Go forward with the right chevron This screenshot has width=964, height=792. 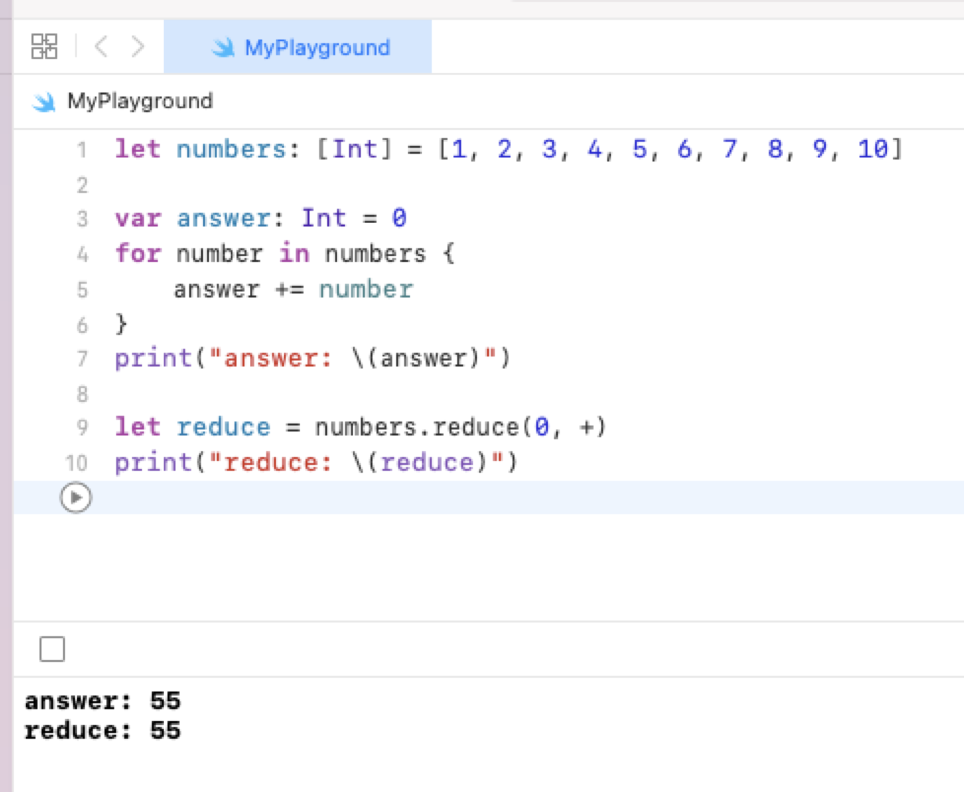coord(138,46)
